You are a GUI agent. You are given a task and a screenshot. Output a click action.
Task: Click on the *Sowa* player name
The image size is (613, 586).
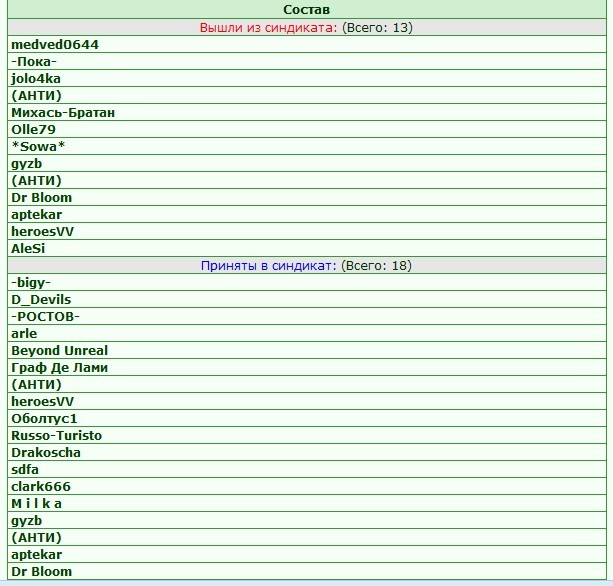(38, 146)
